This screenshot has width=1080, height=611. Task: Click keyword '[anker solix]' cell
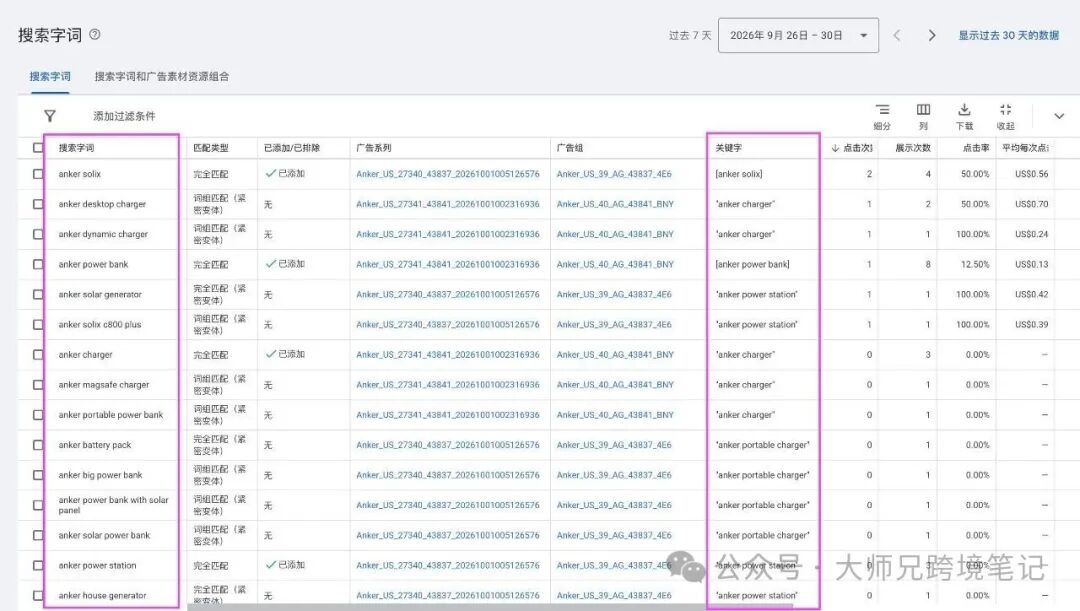tap(739, 174)
